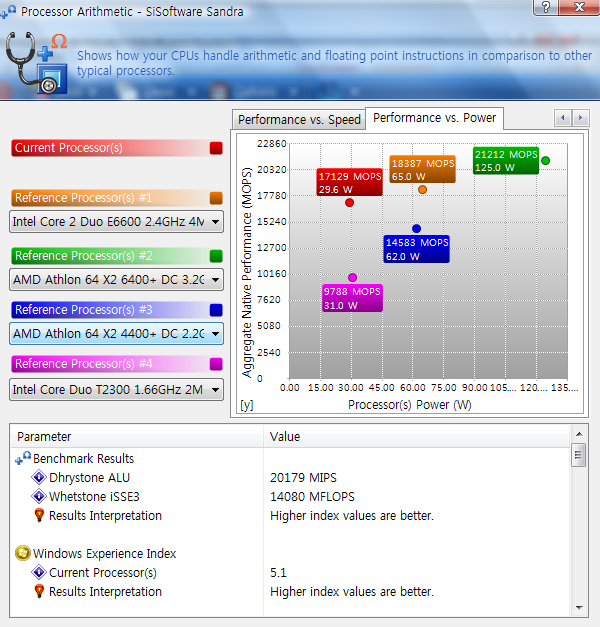Click the results list scroll down arrow
This screenshot has height=627, width=600.
[x=579, y=608]
